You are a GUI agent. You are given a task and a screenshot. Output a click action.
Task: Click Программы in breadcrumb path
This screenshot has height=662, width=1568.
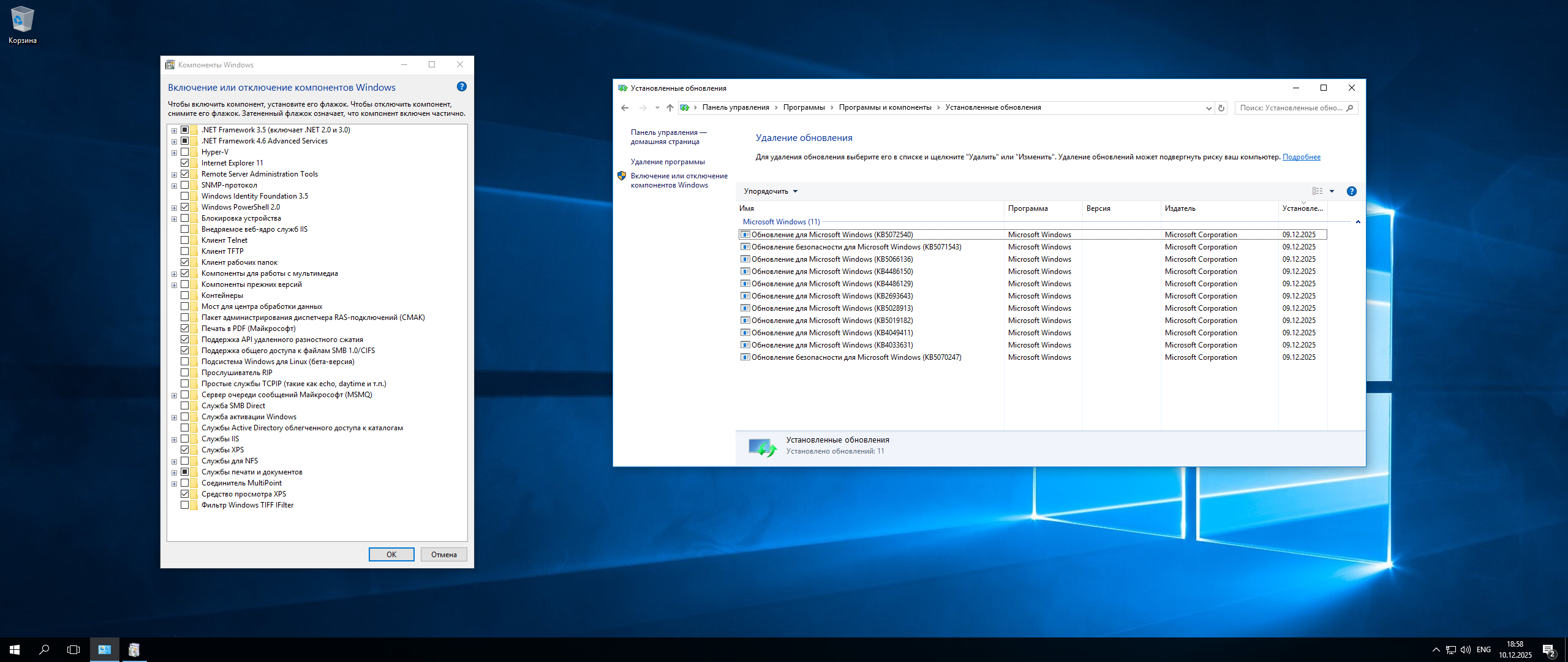click(x=804, y=107)
